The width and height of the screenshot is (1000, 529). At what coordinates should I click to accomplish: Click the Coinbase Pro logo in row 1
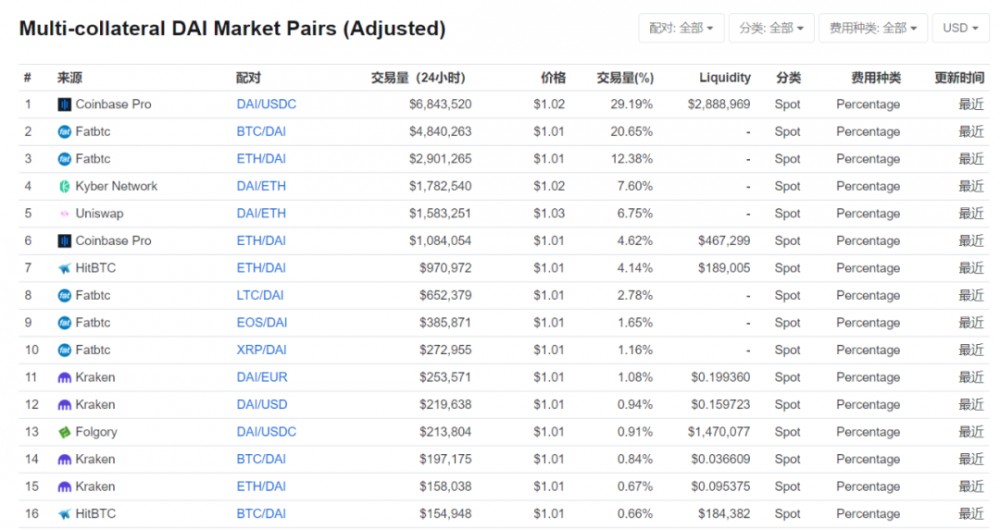(65, 104)
